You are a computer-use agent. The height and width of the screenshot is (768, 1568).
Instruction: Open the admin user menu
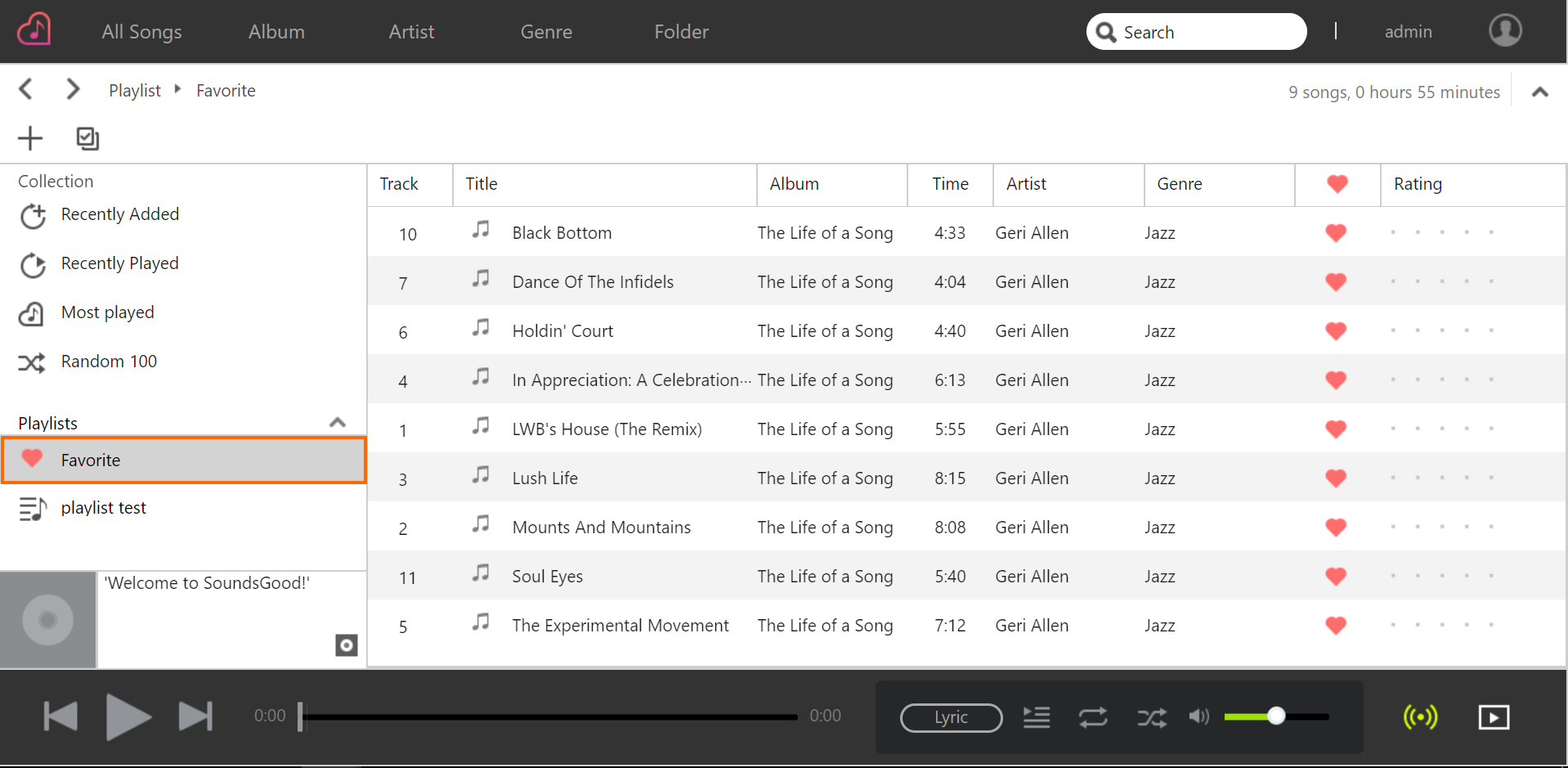click(x=1408, y=32)
